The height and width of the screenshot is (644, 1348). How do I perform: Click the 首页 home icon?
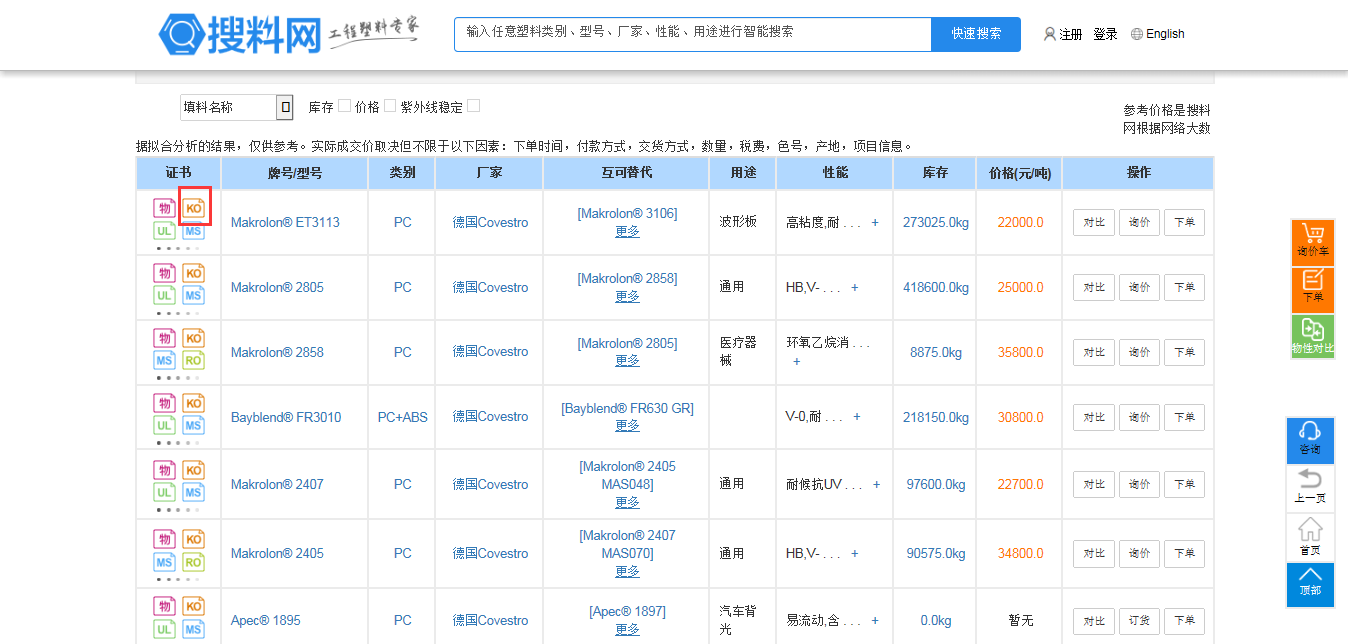1309,537
